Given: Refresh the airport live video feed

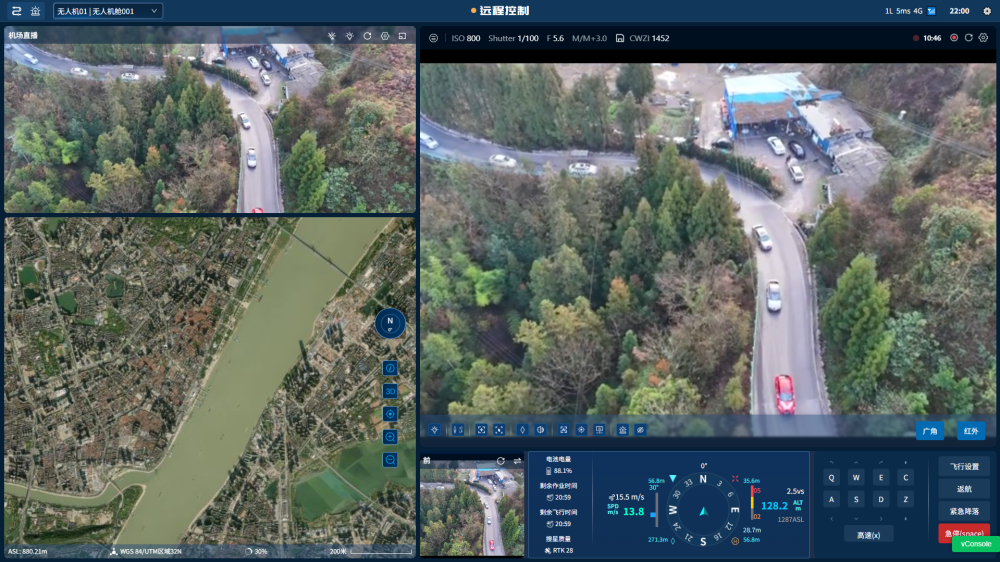Looking at the screenshot, I should (367, 36).
